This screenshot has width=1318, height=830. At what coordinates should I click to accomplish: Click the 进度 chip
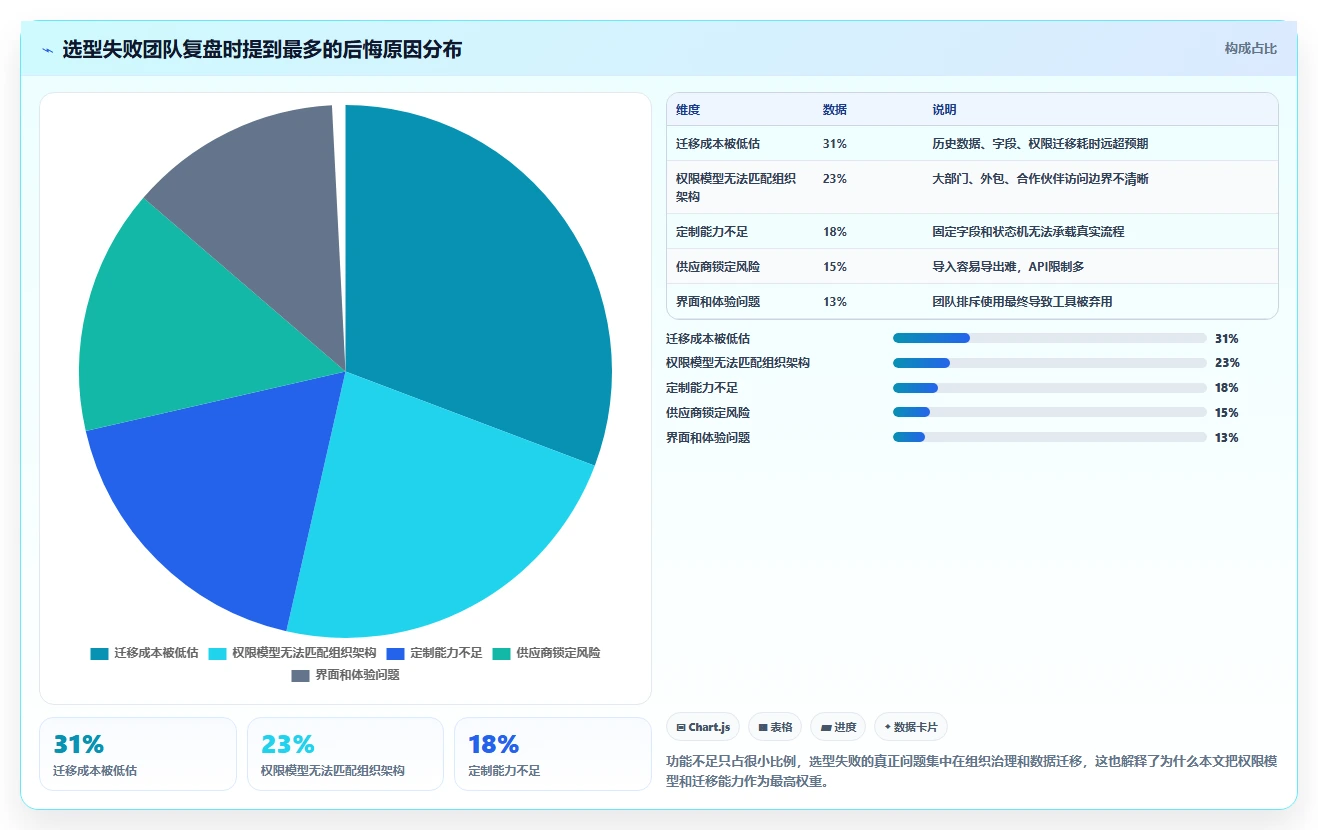pyautogui.click(x=838, y=727)
